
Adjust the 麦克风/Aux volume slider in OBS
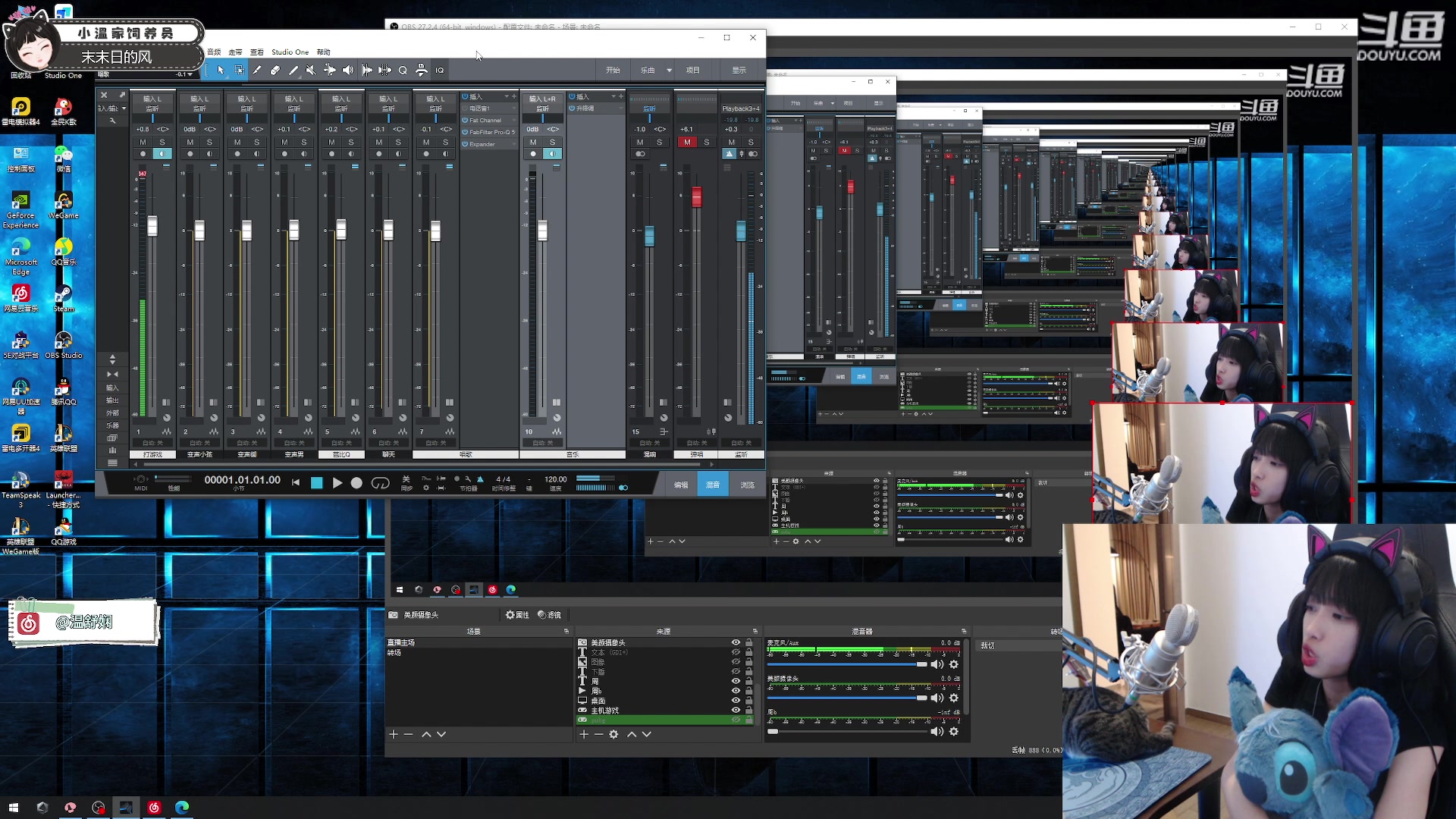point(848,664)
